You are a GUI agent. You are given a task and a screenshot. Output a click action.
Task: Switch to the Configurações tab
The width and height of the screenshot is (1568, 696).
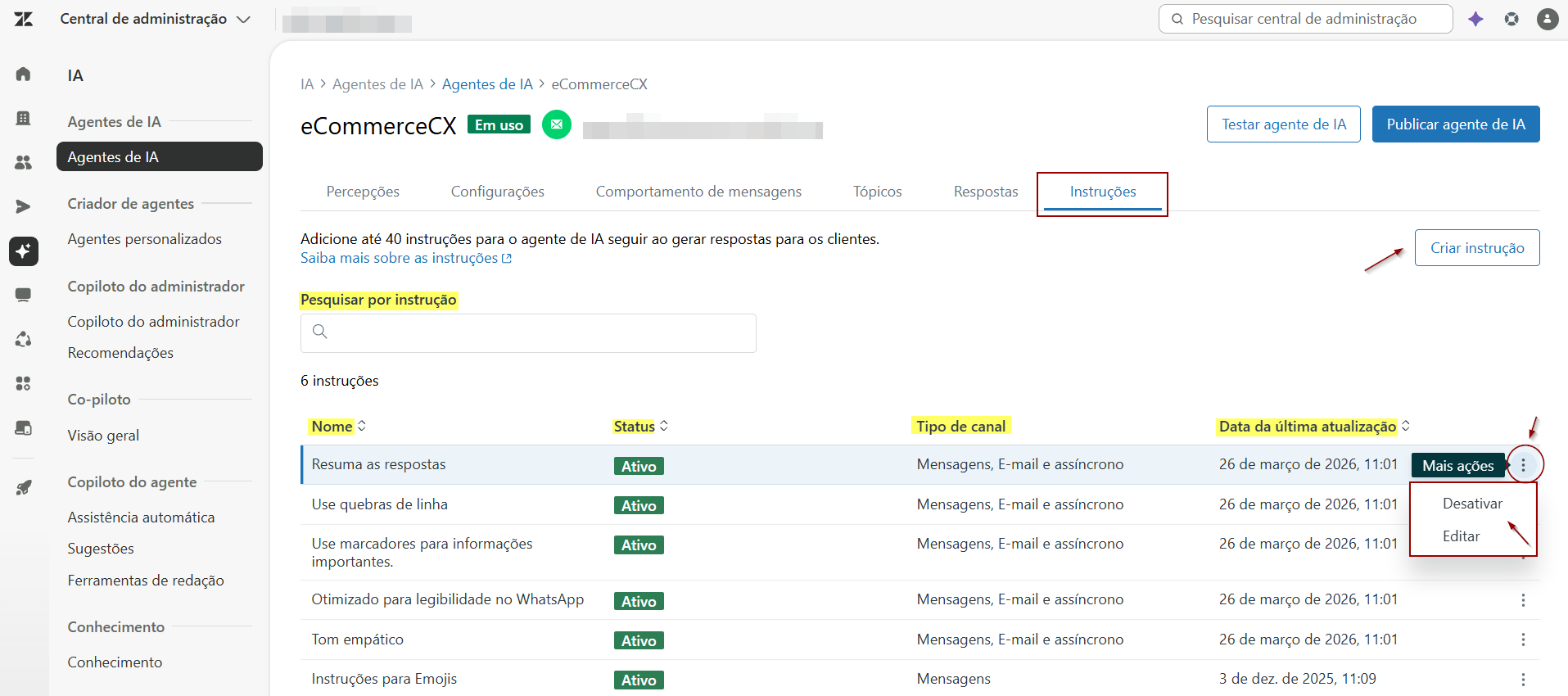(498, 192)
